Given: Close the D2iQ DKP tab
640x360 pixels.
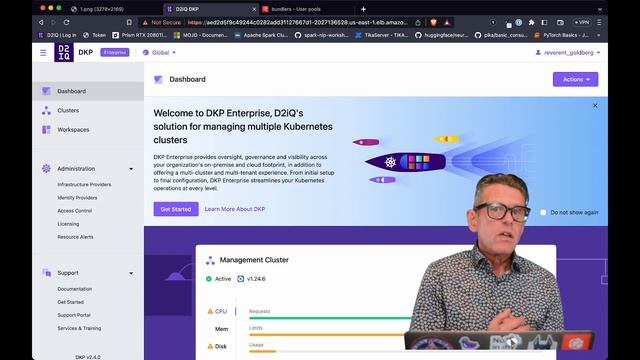Looking at the screenshot, I should click(254, 9).
